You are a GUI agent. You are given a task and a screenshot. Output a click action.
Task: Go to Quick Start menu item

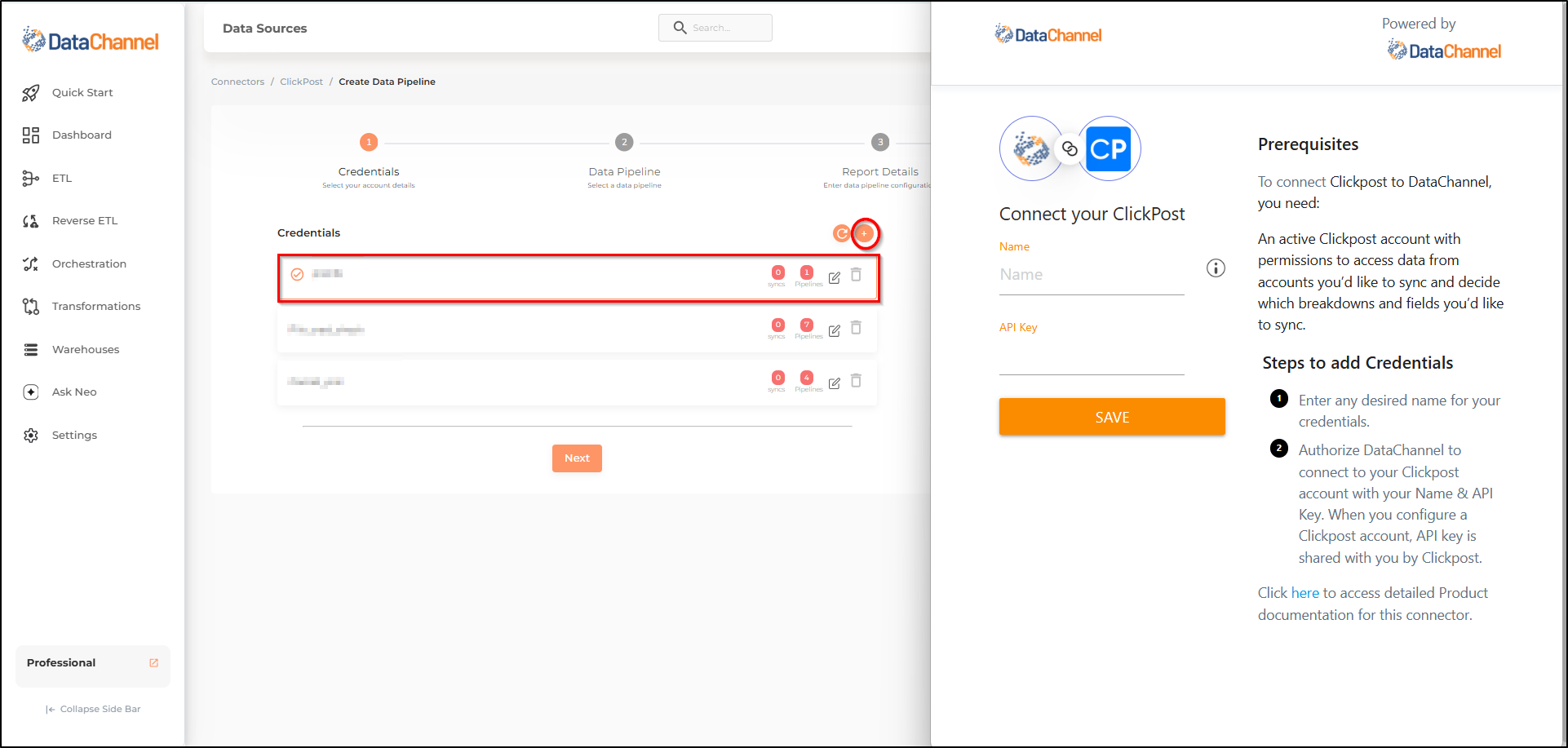pos(82,93)
